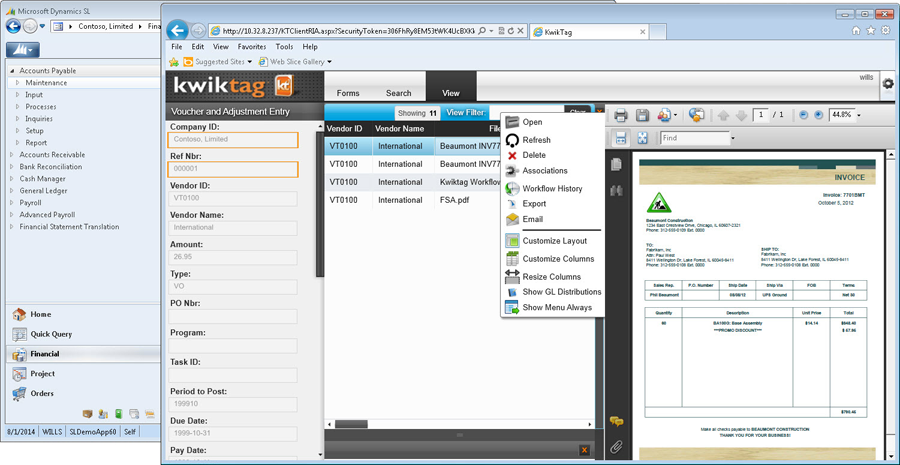Click the share document icon with people
Viewport: 900px width, 465px height.
pyautogui.click(x=664, y=115)
